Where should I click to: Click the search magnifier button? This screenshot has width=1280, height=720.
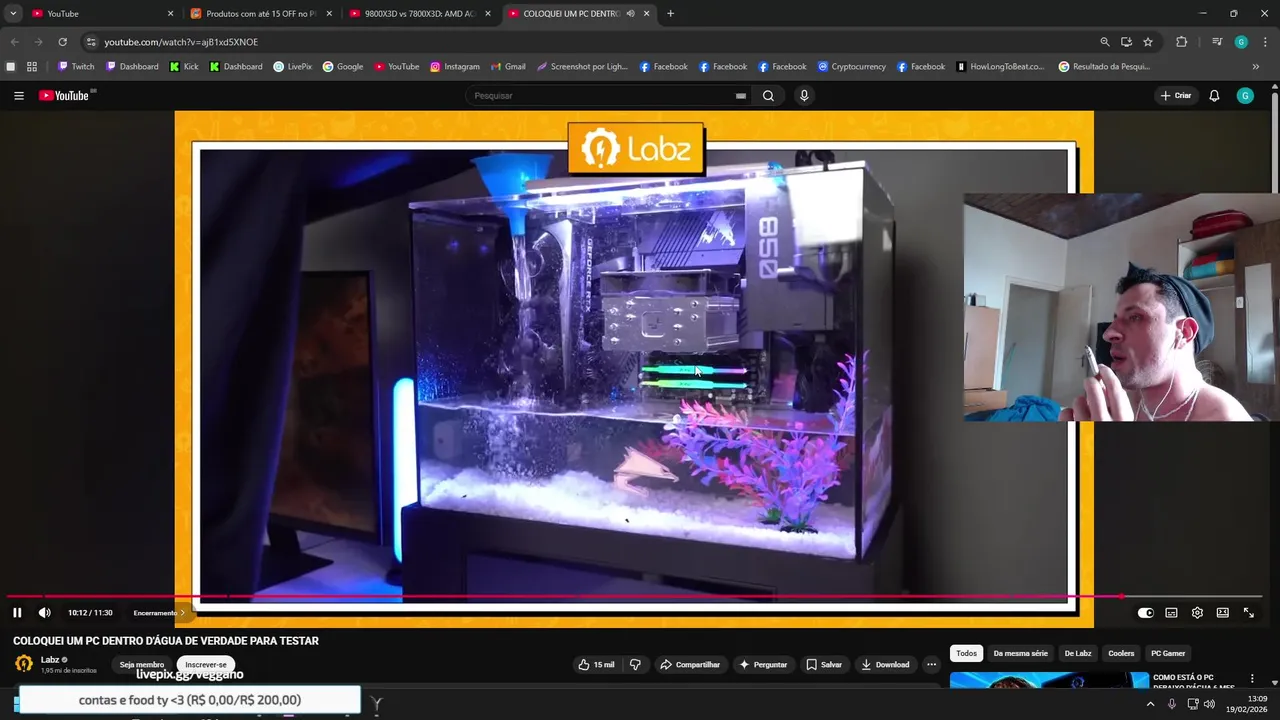(x=768, y=96)
